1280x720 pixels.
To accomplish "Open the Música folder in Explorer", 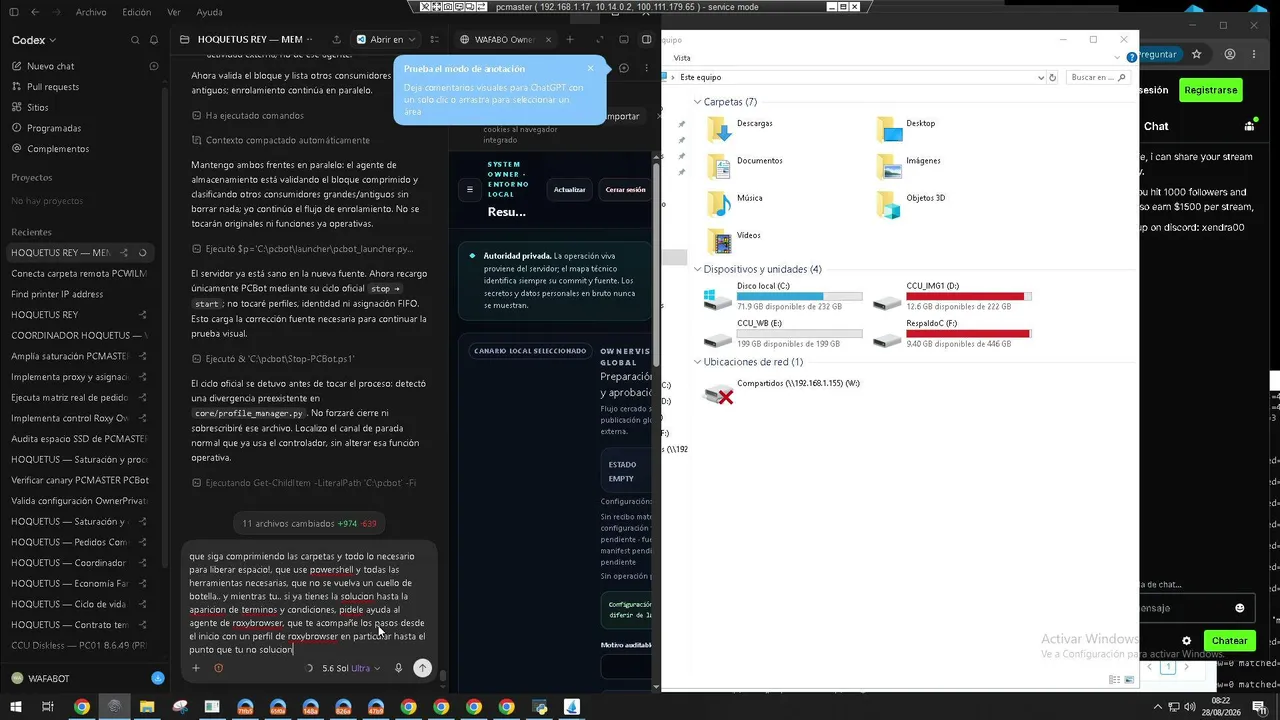I will click(734, 203).
